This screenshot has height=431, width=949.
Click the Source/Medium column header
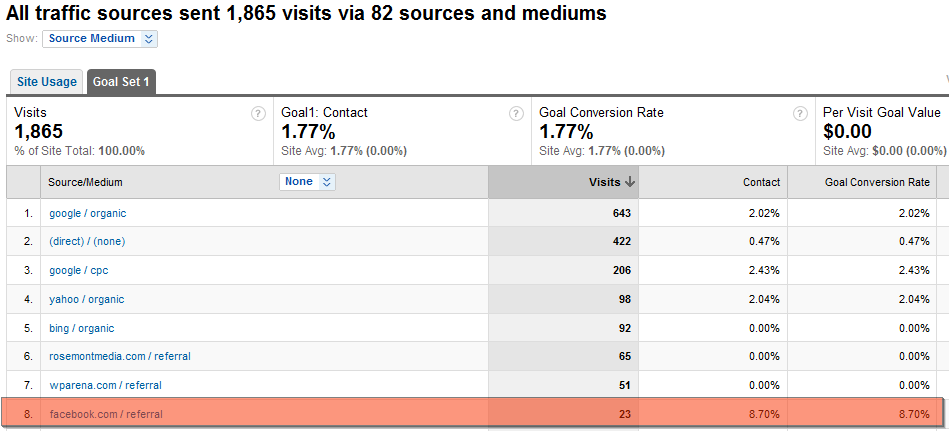click(85, 182)
